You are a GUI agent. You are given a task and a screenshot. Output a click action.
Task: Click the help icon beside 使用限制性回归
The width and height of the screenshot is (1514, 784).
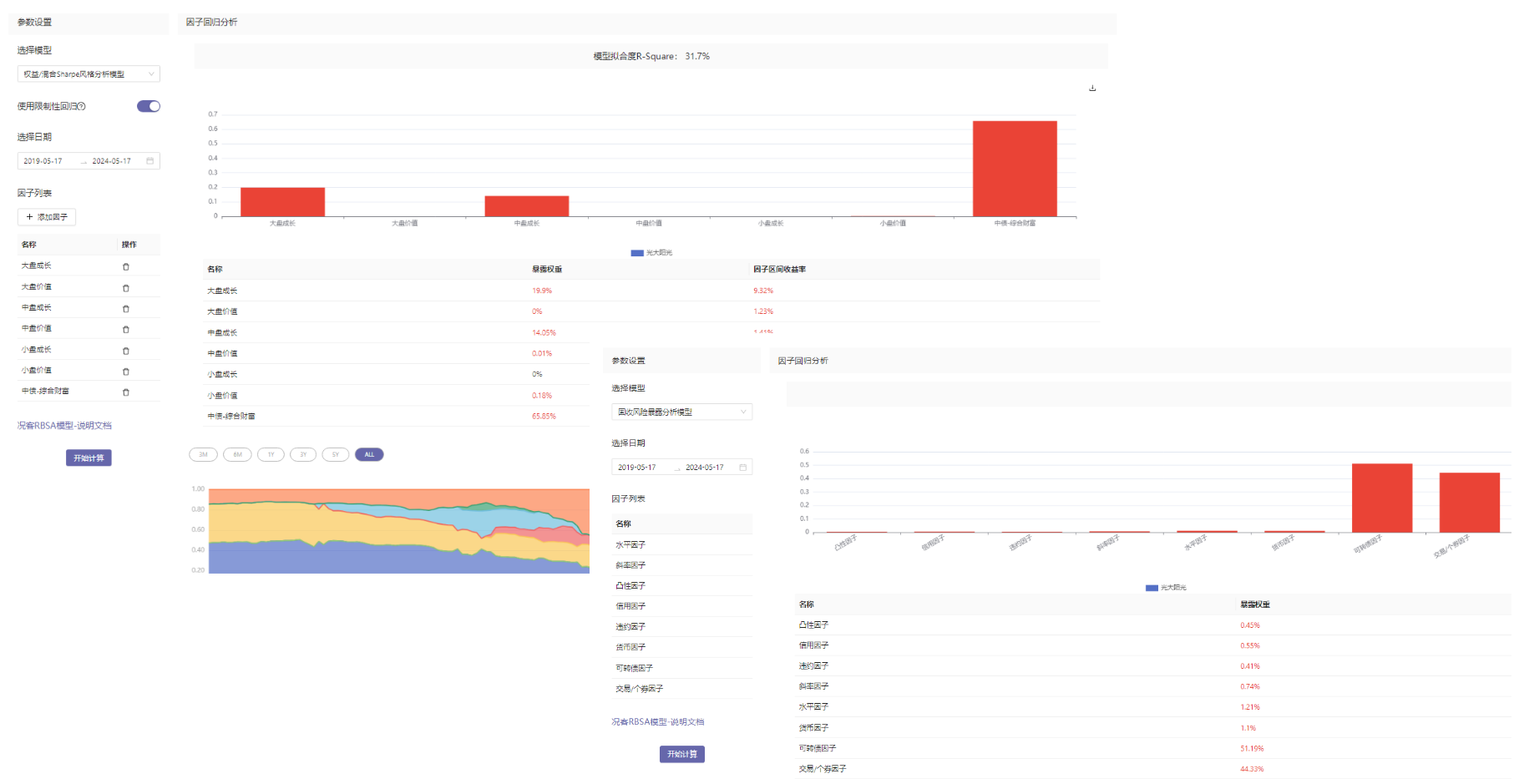(x=82, y=107)
